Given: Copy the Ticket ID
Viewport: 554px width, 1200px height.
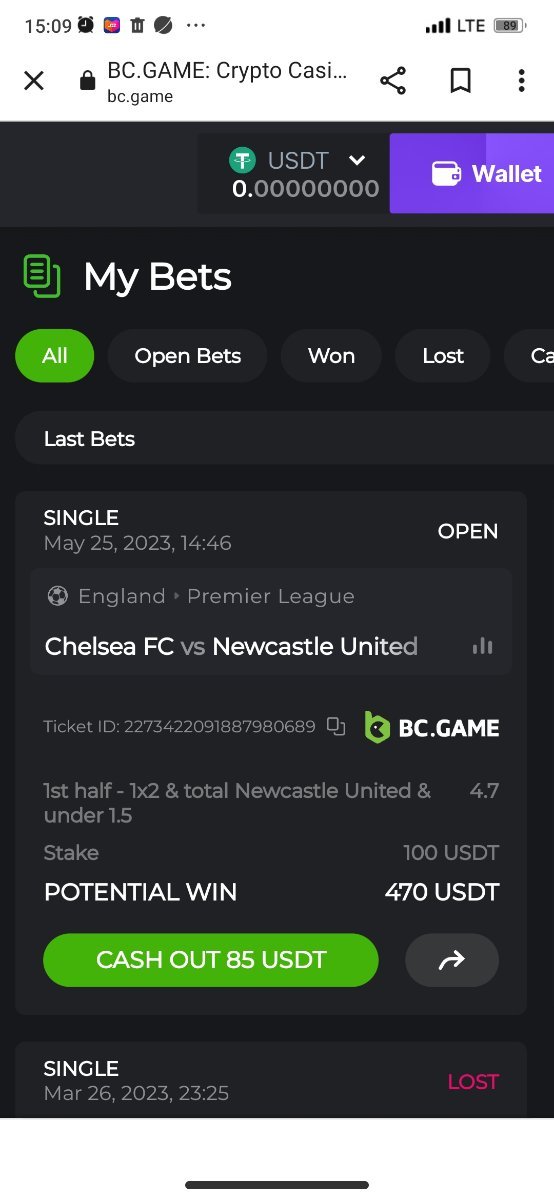Looking at the screenshot, I should point(336,727).
